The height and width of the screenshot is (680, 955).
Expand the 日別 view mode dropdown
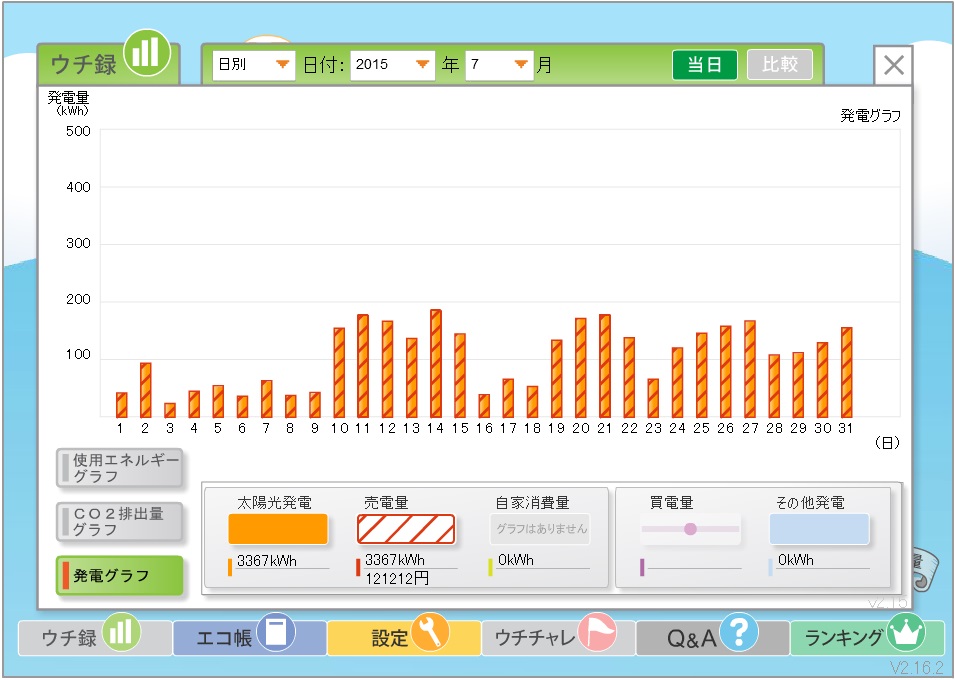[x=253, y=65]
